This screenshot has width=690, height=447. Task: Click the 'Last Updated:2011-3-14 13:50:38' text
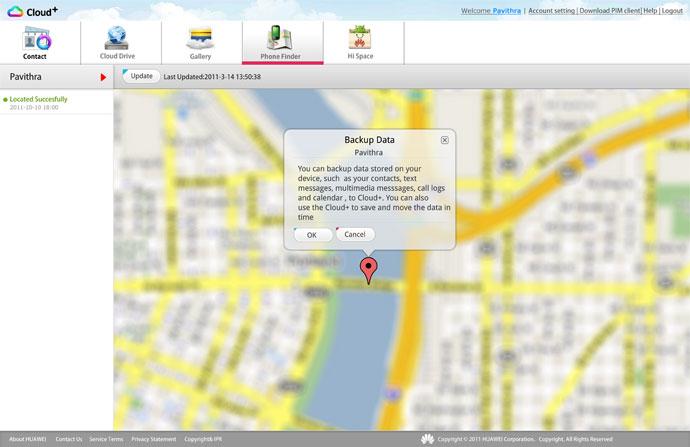coord(212,77)
